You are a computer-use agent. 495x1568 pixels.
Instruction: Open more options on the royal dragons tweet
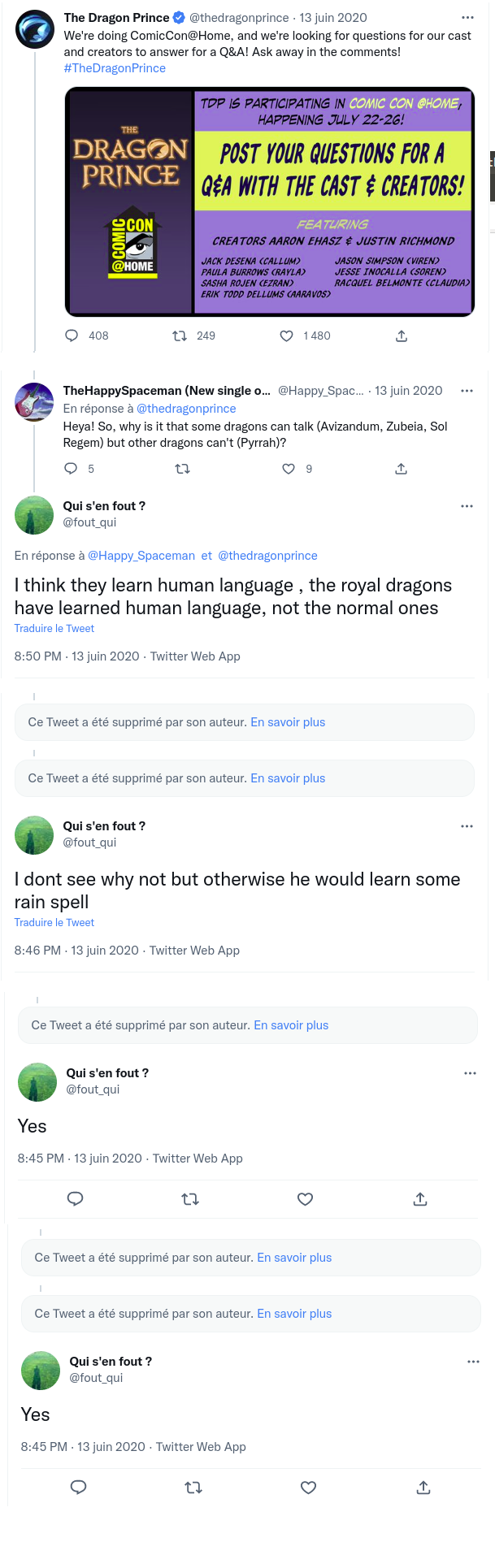467,506
